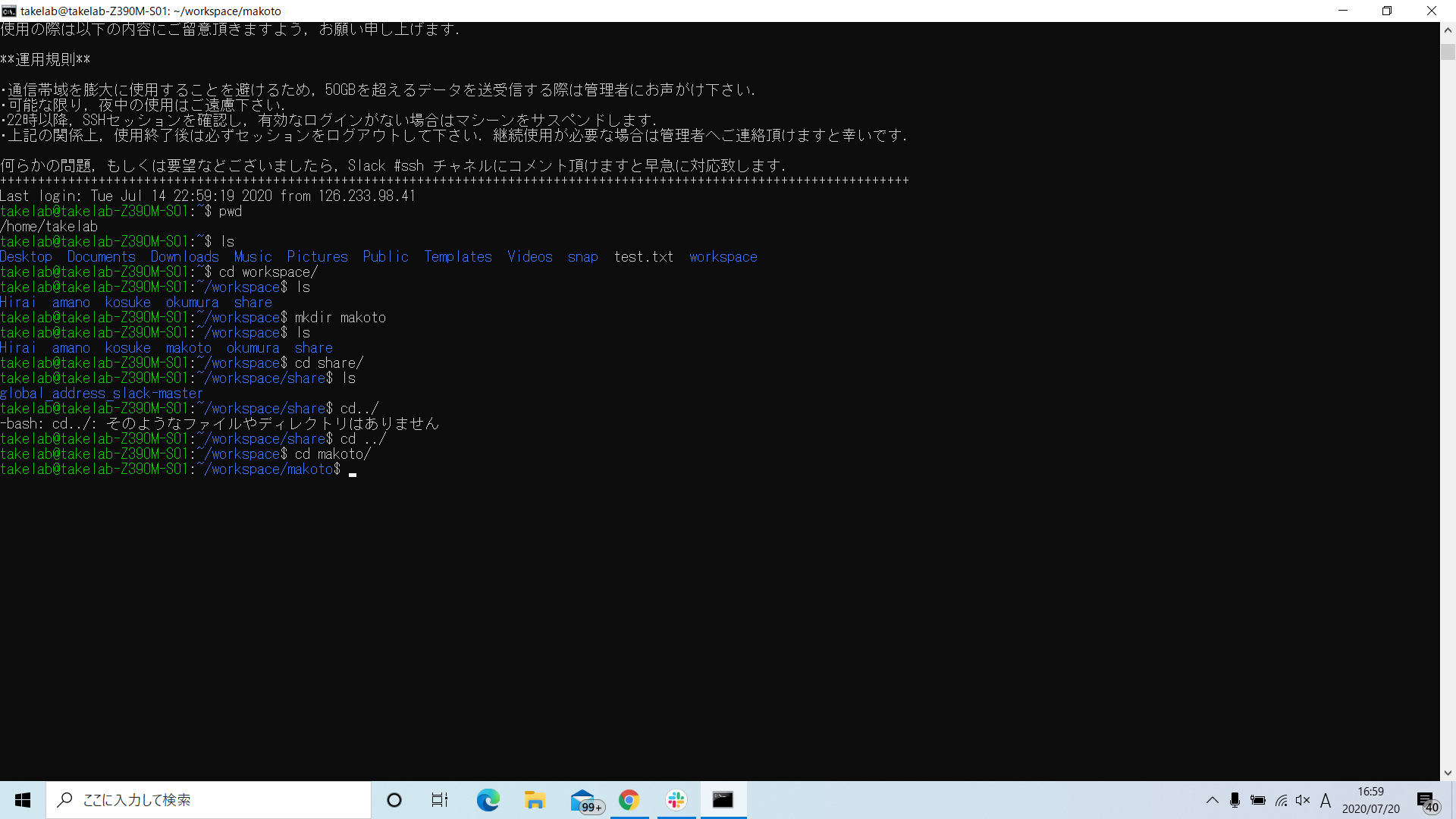
Task: Open Slack from the taskbar
Action: [x=675, y=800]
